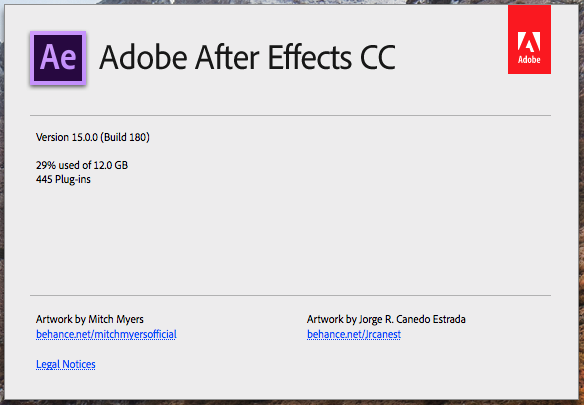Click the red Adobe logo badge
This screenshot has height=405, width=584.
[x=529, y=39]
